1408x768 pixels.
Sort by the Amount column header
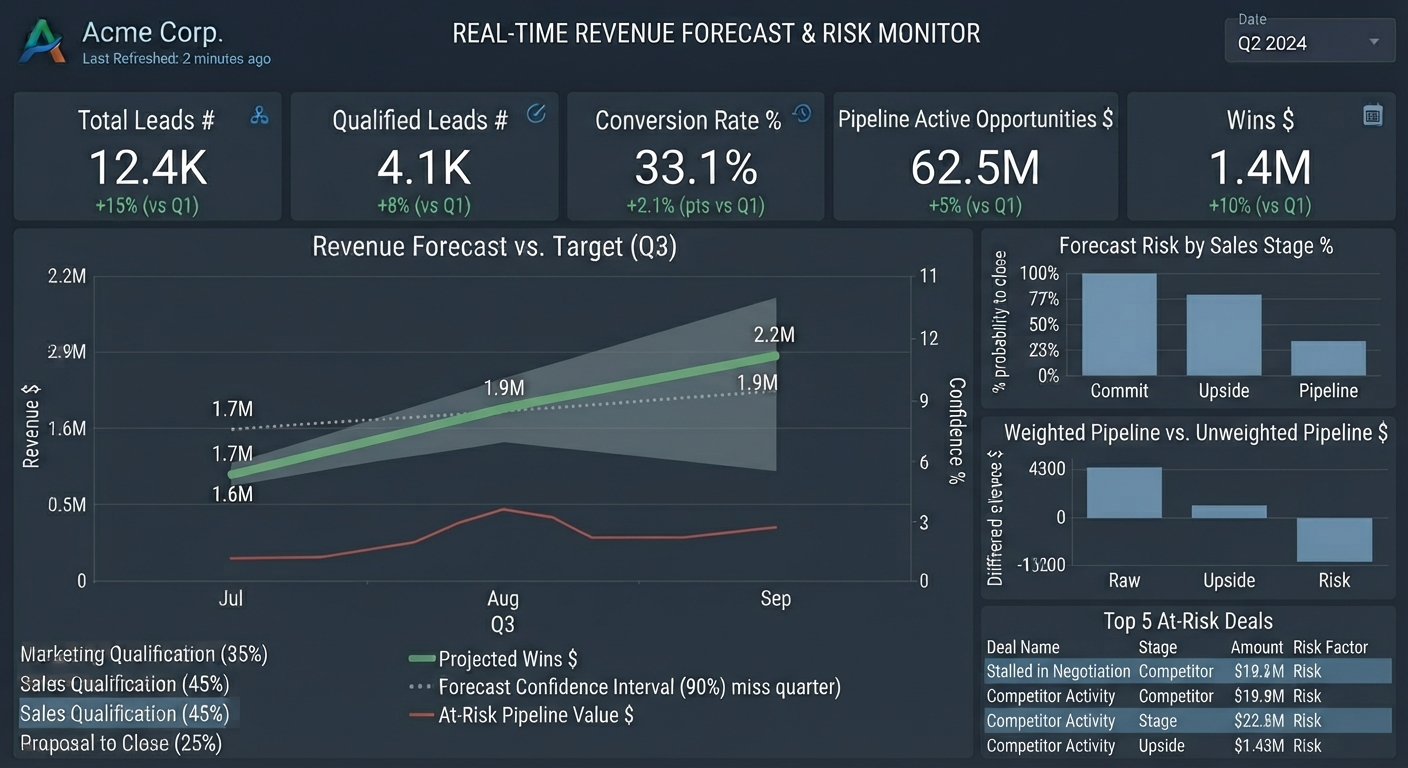pyautogui.click(x=1257, y=647)
